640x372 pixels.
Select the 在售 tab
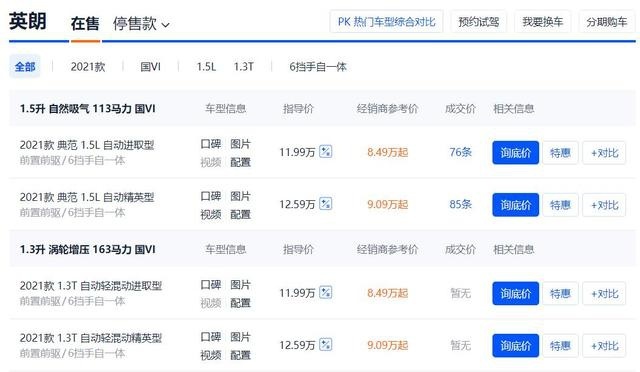[85, 24]
